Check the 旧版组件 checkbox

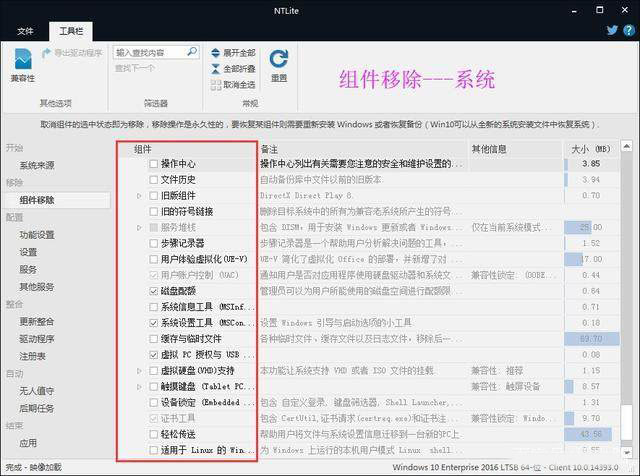pyautogui.click(x=153, y=196)
